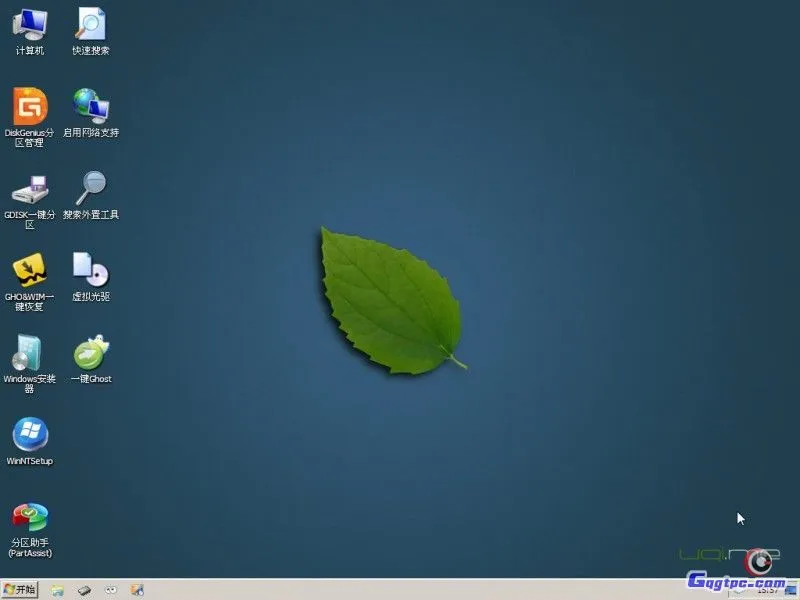Click the display icon in the system tray
Image resolution: width=800 pixels, height=600 pixels.
(x=790, y=592)
